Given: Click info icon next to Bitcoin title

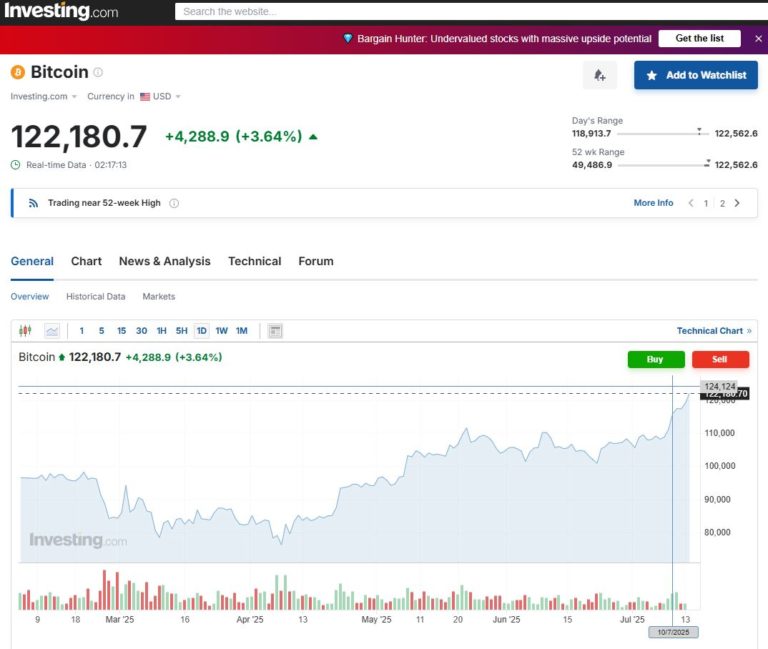Looking at the screenshot, I should click(98, 72).
